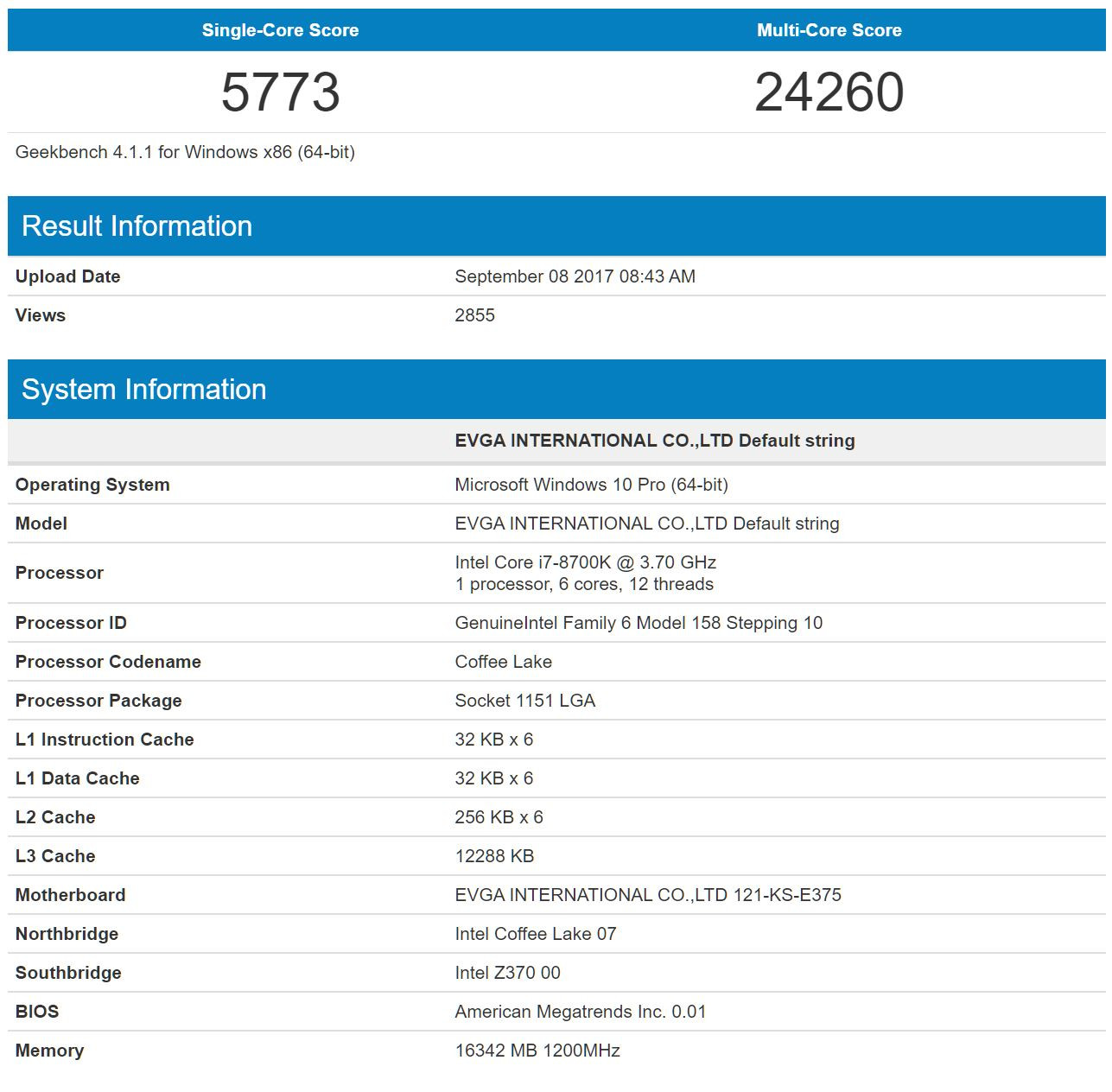Click the American Megatrends BIOS value

click(580, 1012)
